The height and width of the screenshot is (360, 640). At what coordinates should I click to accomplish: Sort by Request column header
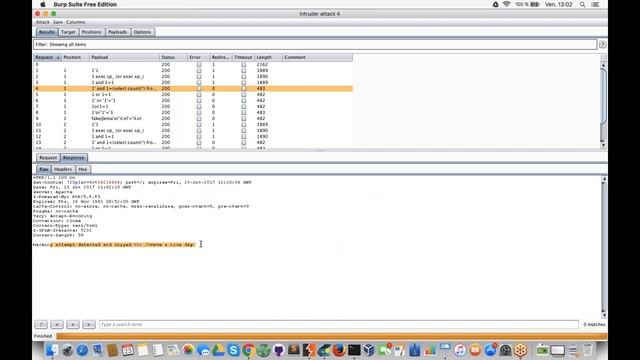coord(47,58)
